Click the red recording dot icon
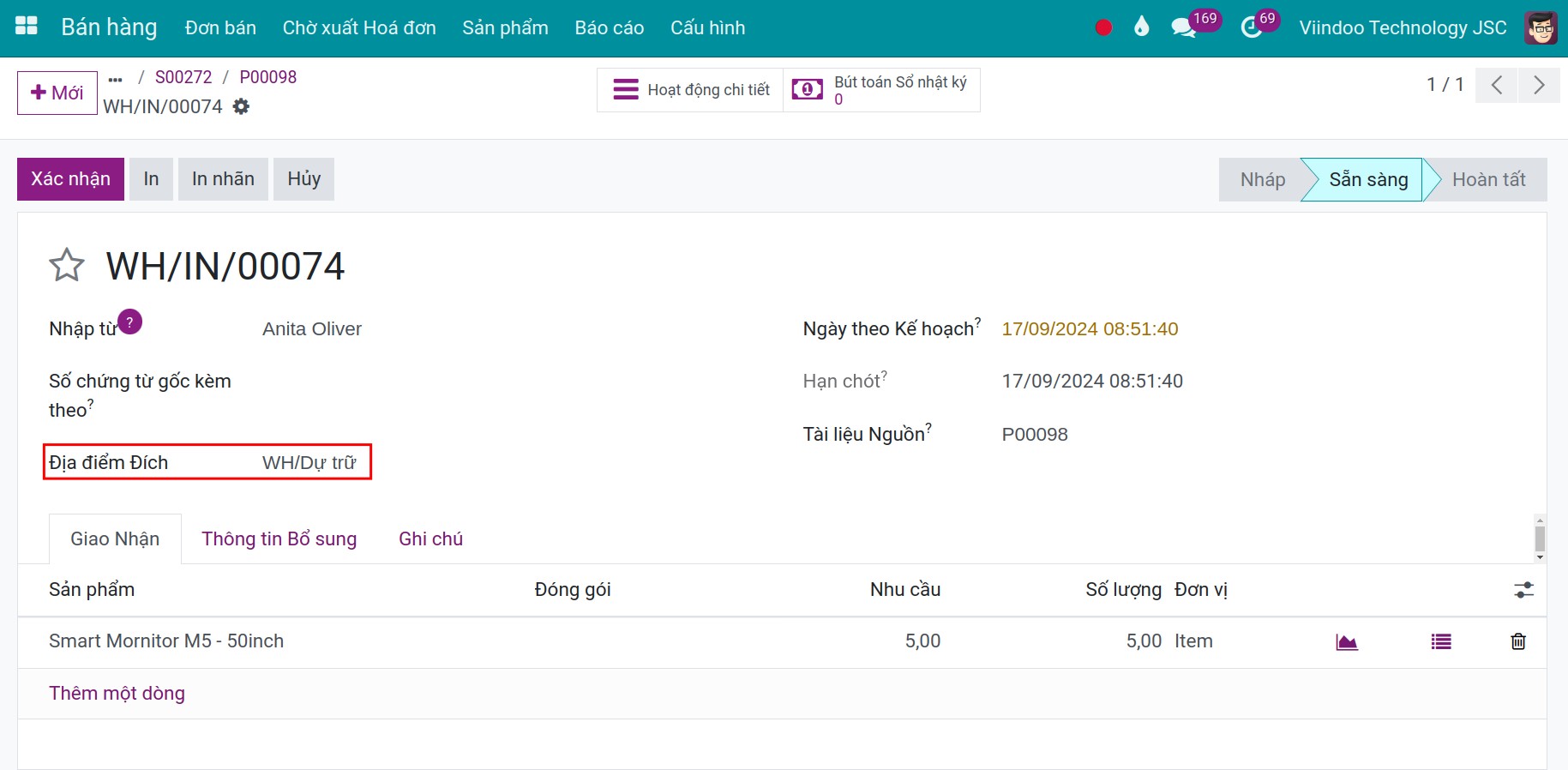This screenshot has width=1568, height=770. point(1103,27)
